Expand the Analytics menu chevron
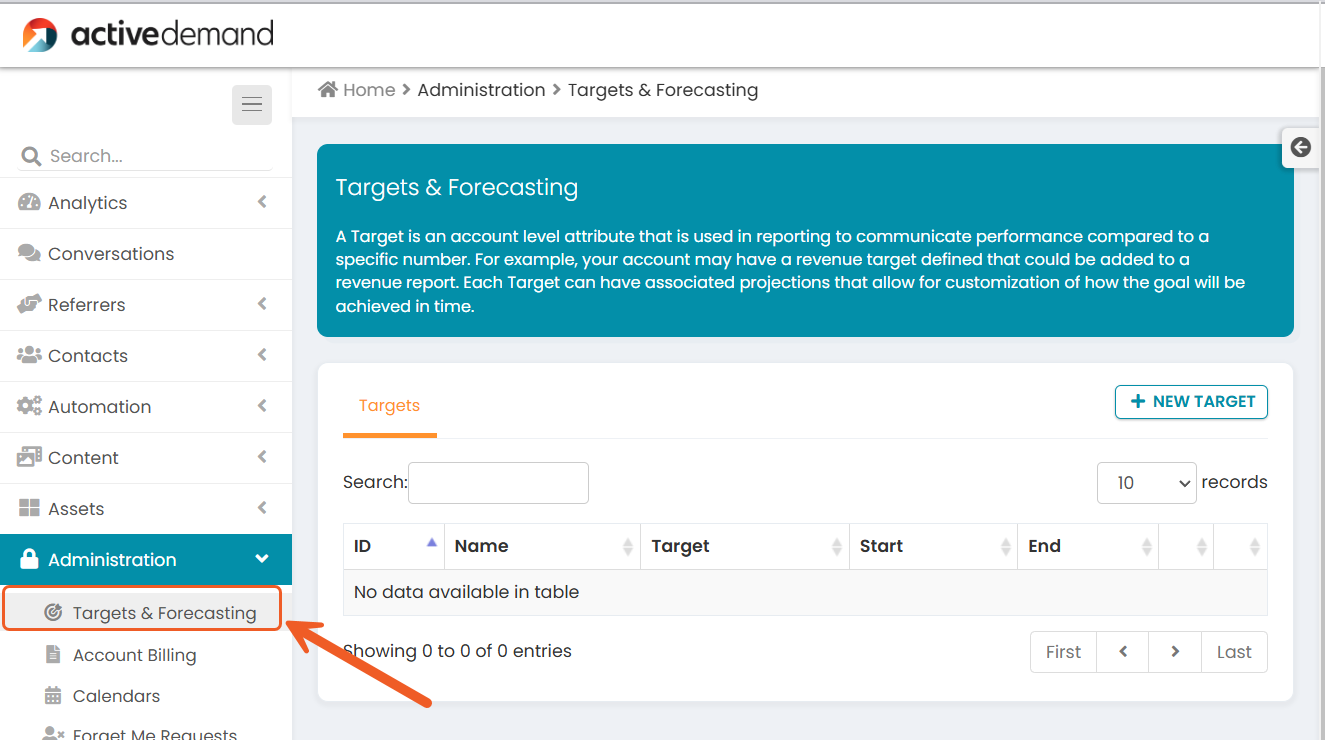Image resolution: width=1325 pixels, height=740 pixels. coord(262,202)
